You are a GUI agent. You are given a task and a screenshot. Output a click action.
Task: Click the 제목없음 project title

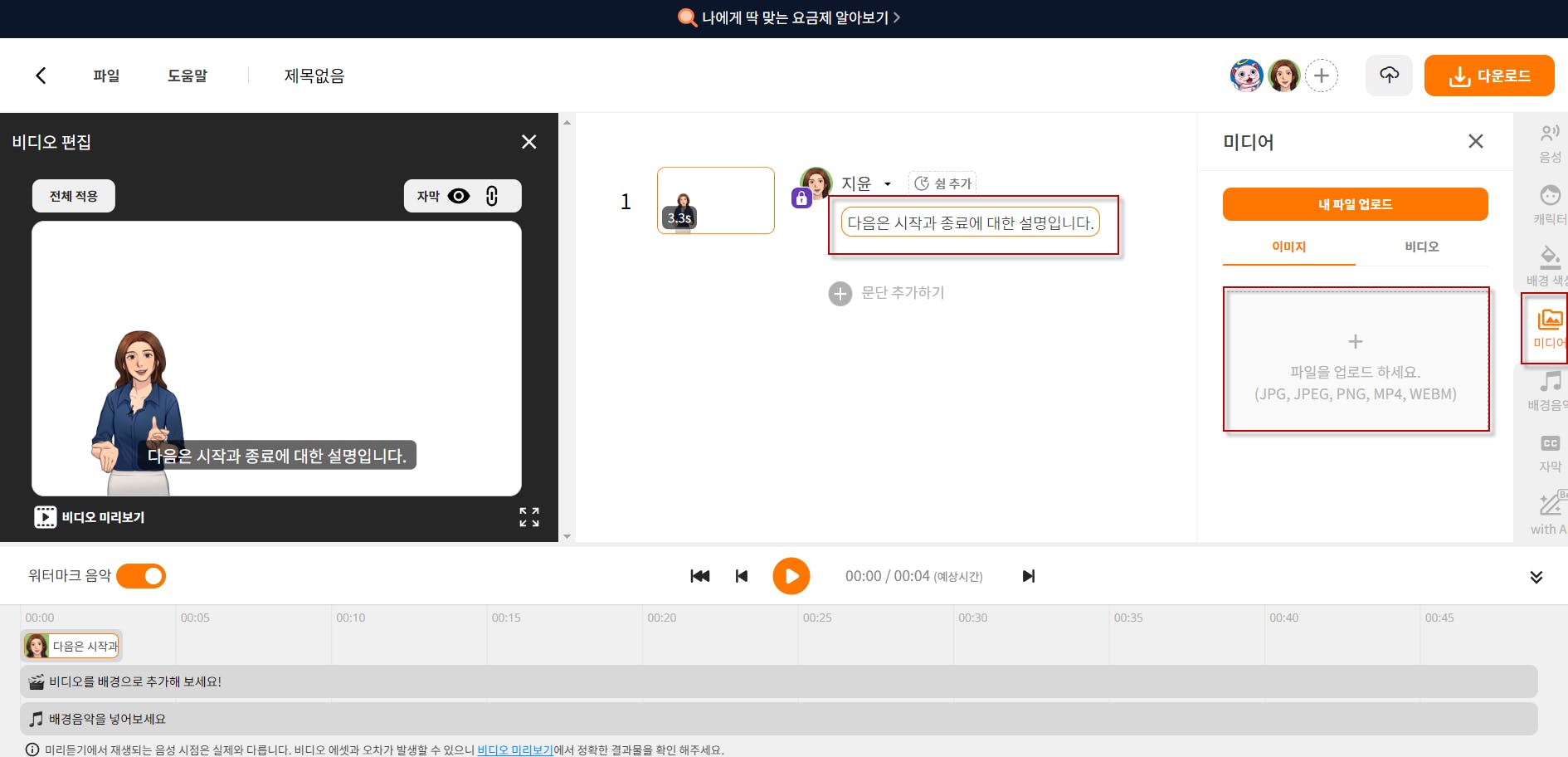[314, 76]
